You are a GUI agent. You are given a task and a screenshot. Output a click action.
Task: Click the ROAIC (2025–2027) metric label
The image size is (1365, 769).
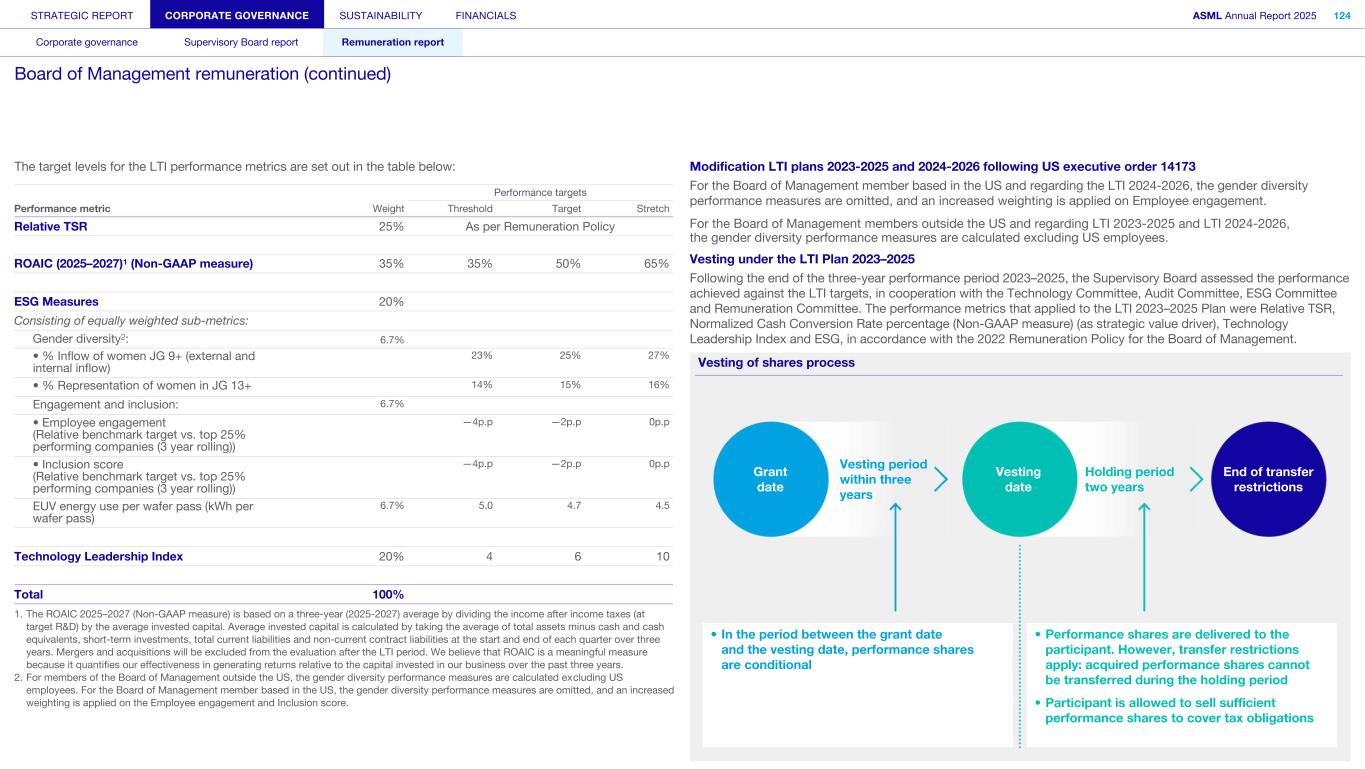click(x=133, y=264)
